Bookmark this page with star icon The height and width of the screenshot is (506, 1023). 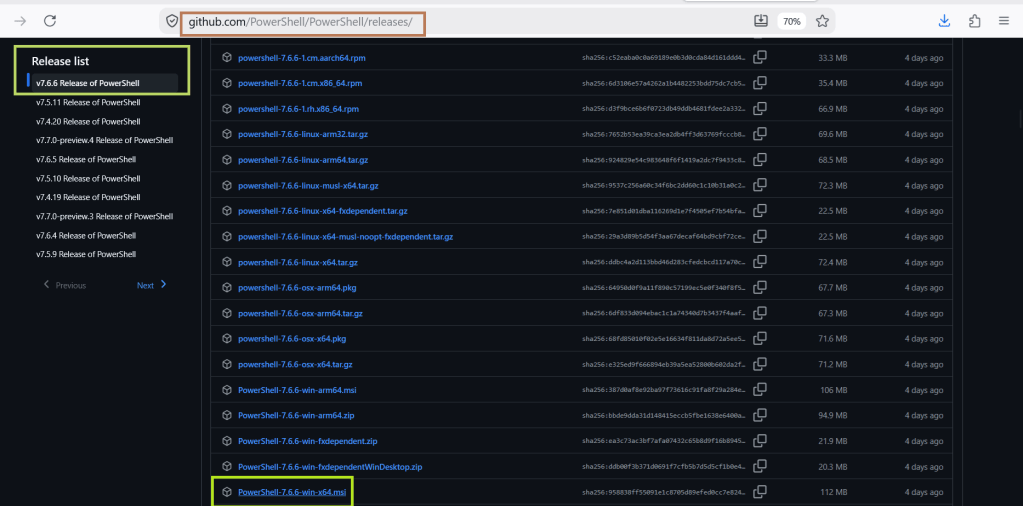pos(822,22)
